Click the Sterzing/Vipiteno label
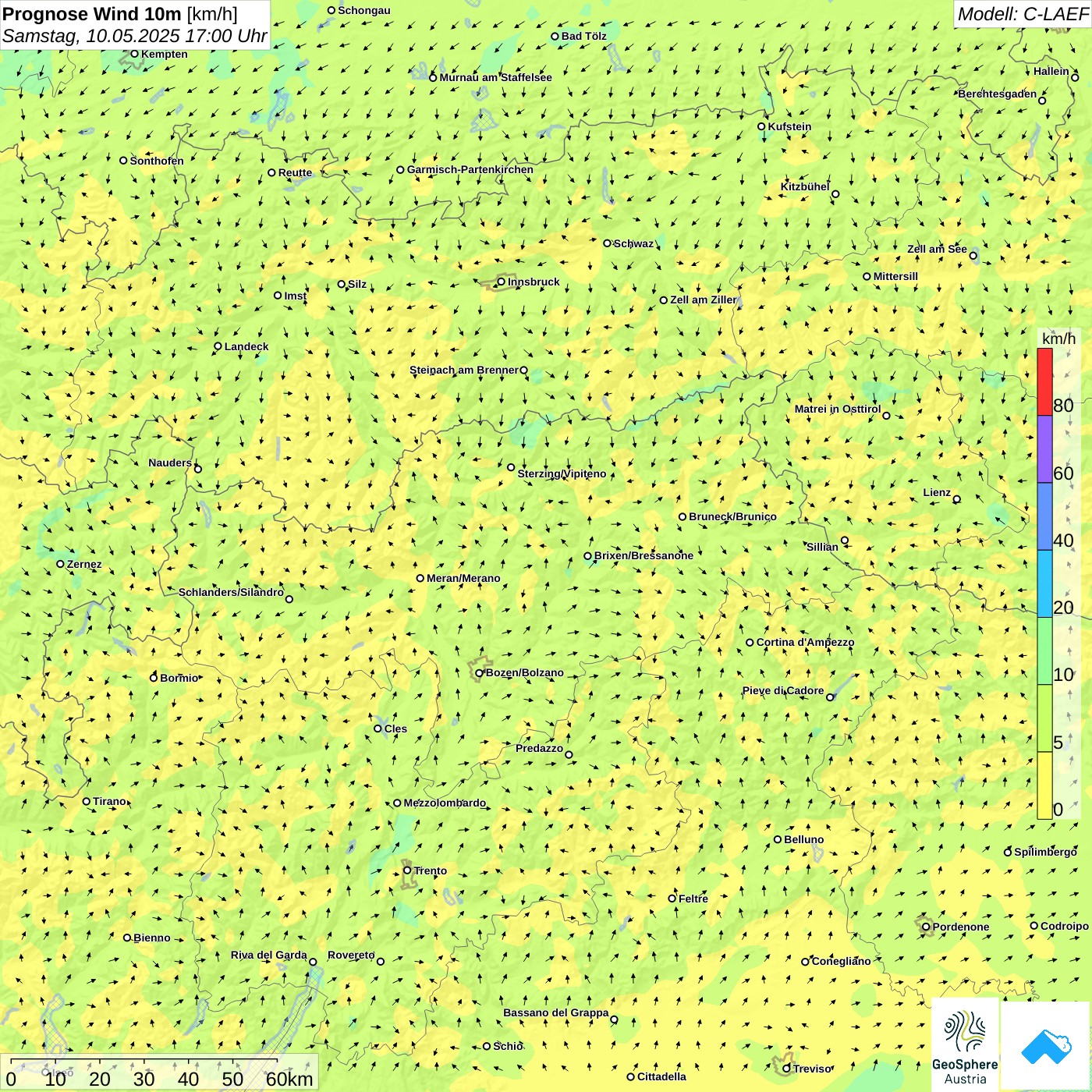Image resolution: width=1092 pixels, height=1092 pixels. (x=562, y=473)
